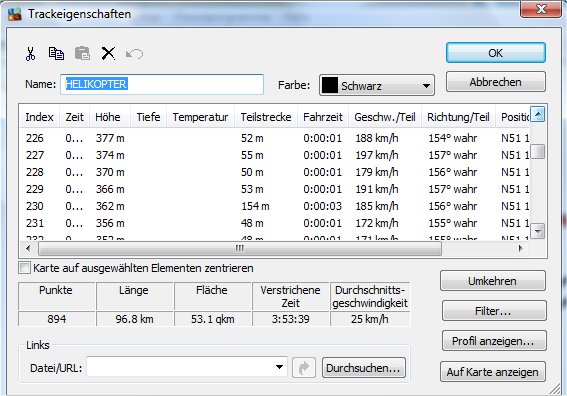Click the 53.1 qkm Fläche value
This screenshot has height=396, width=567.
coord(213,319)
